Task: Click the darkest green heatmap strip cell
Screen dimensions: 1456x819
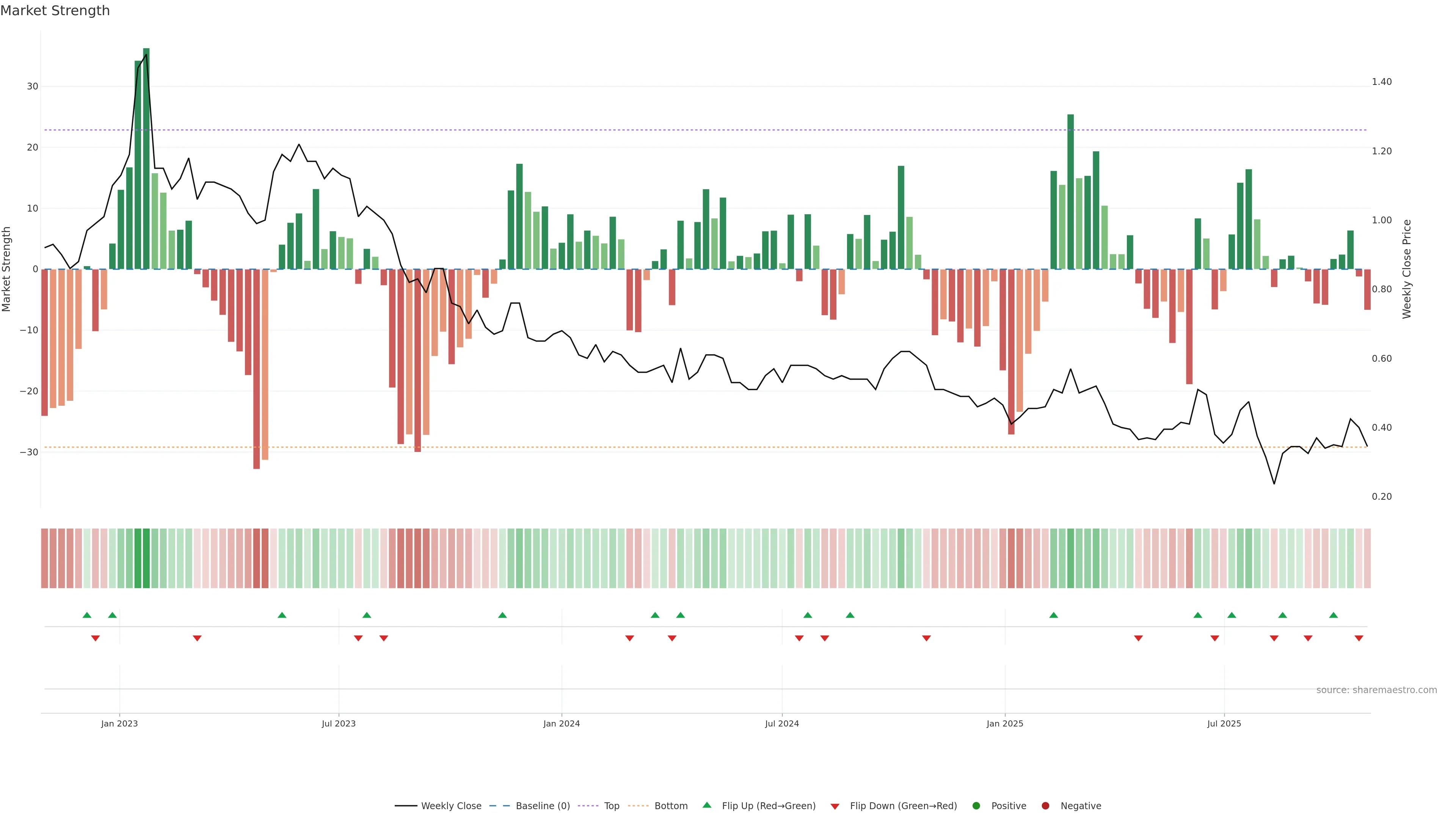Action: [146, 558]
